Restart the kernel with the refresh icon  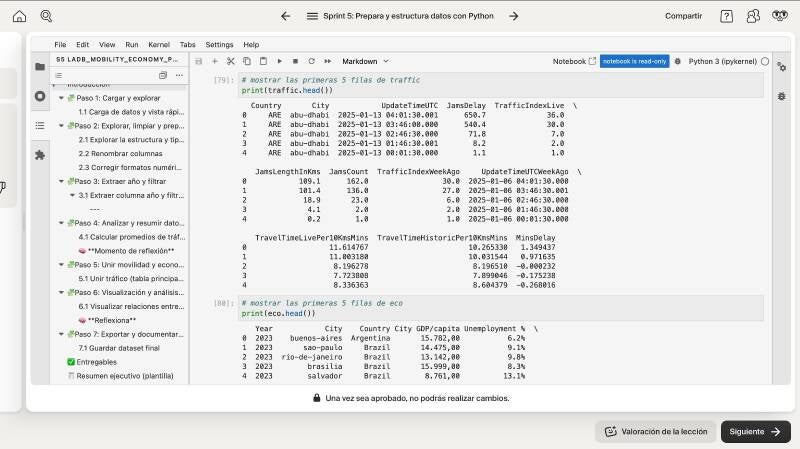point(312,61)
